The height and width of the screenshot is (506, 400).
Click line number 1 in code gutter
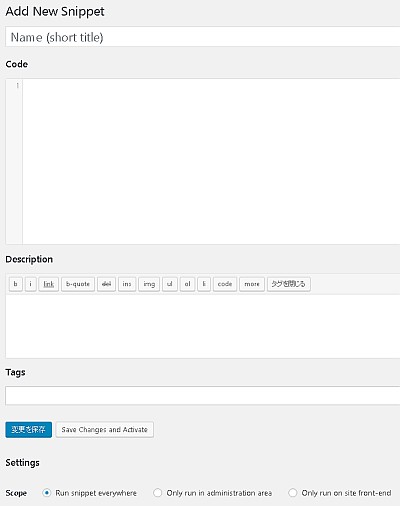[x=17, y=86]
